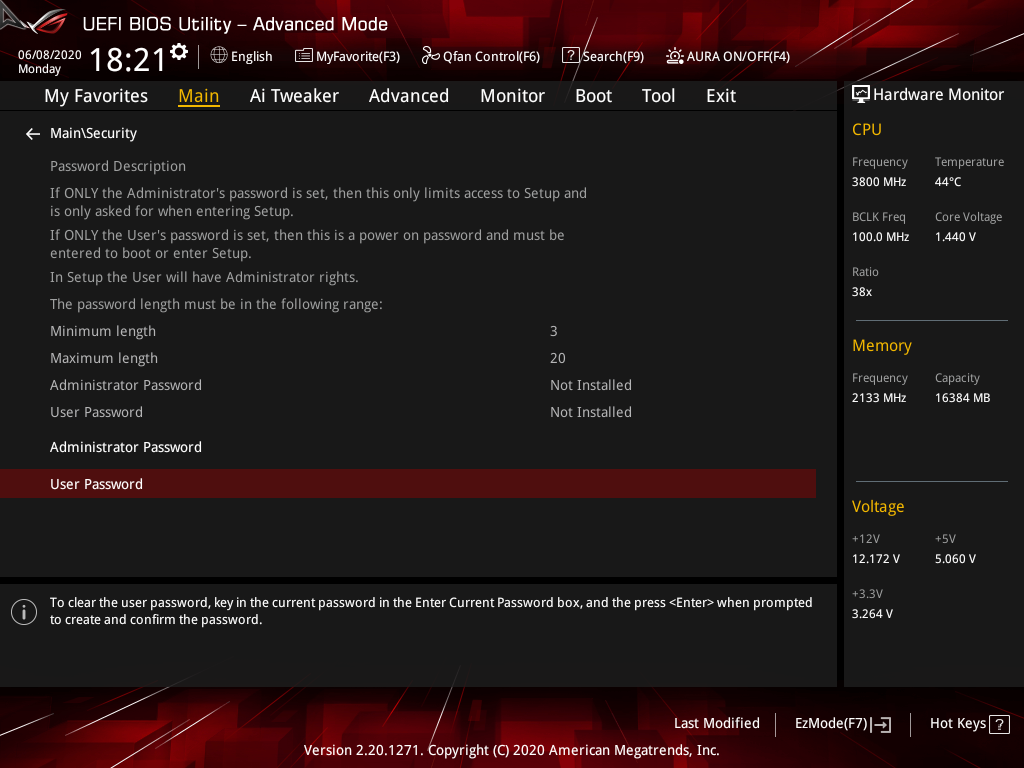Select the Exit tab
Screen dimensions: 1024x768
pos(721,96)
